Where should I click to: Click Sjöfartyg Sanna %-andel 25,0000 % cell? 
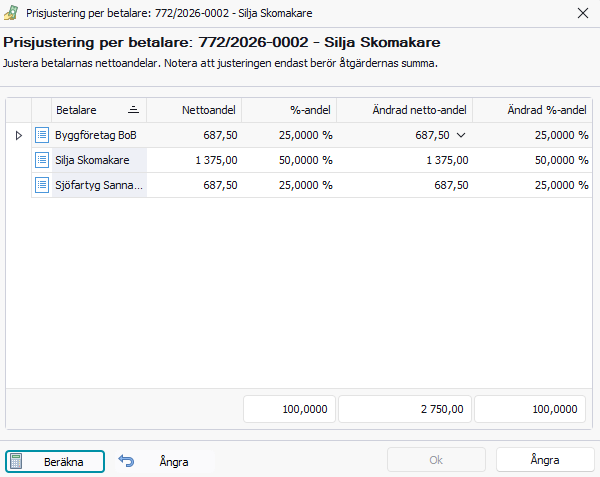pyautogui.click(x=289, y=185)
